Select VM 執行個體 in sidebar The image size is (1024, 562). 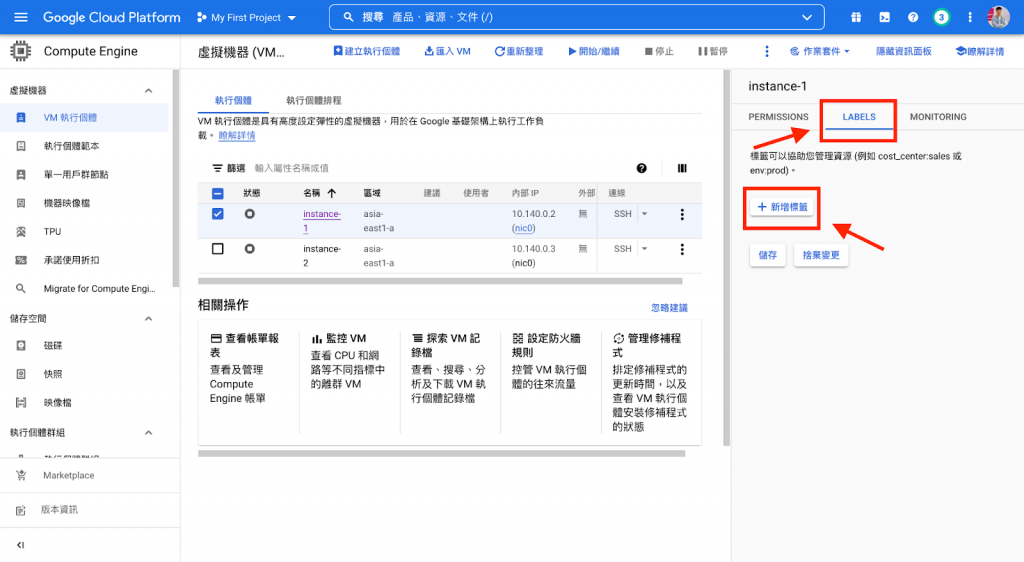(x=85, y=117)
